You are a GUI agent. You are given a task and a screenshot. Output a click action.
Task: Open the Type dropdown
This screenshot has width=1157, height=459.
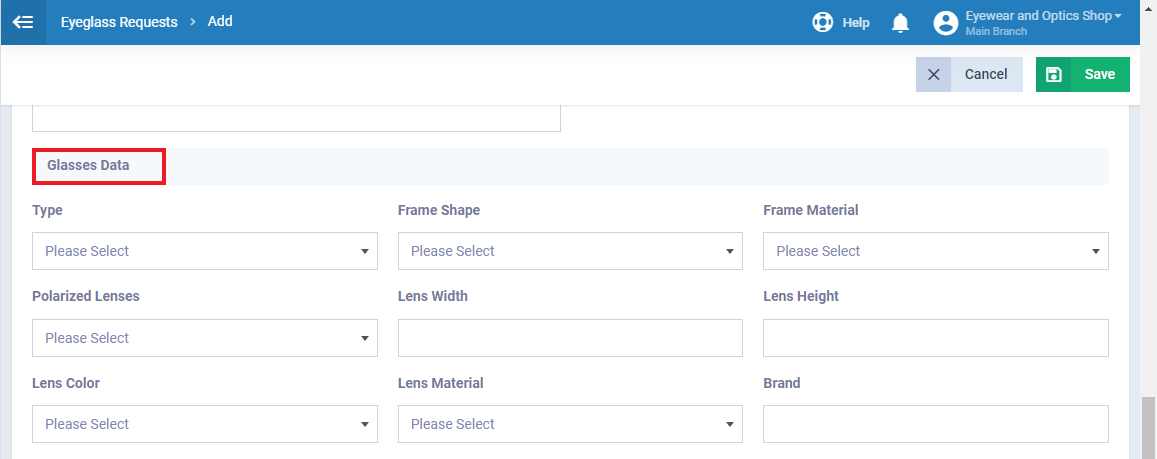click(x=205, y=251)
